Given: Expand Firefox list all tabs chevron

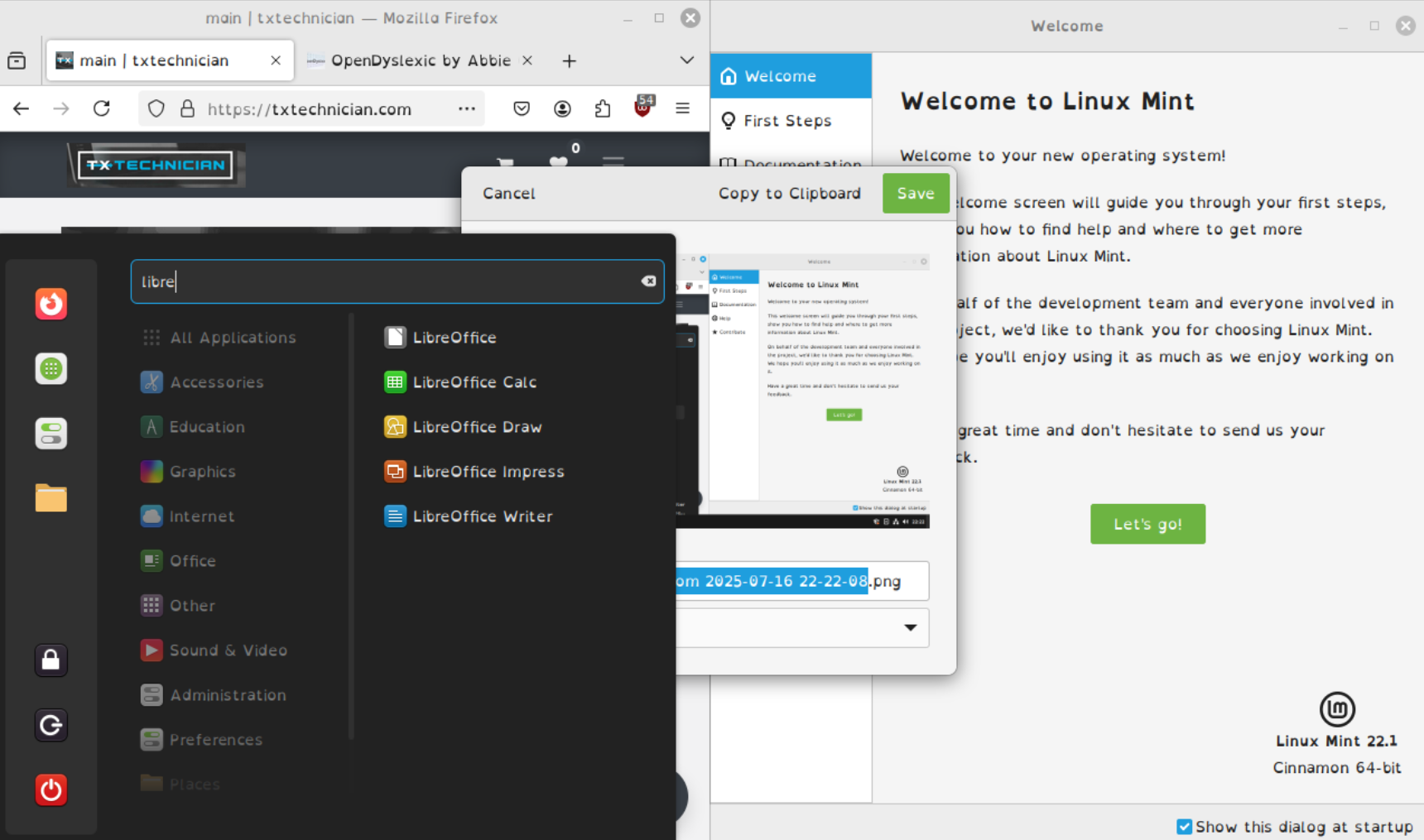Looking at the screenshot, I should (687, 60).
